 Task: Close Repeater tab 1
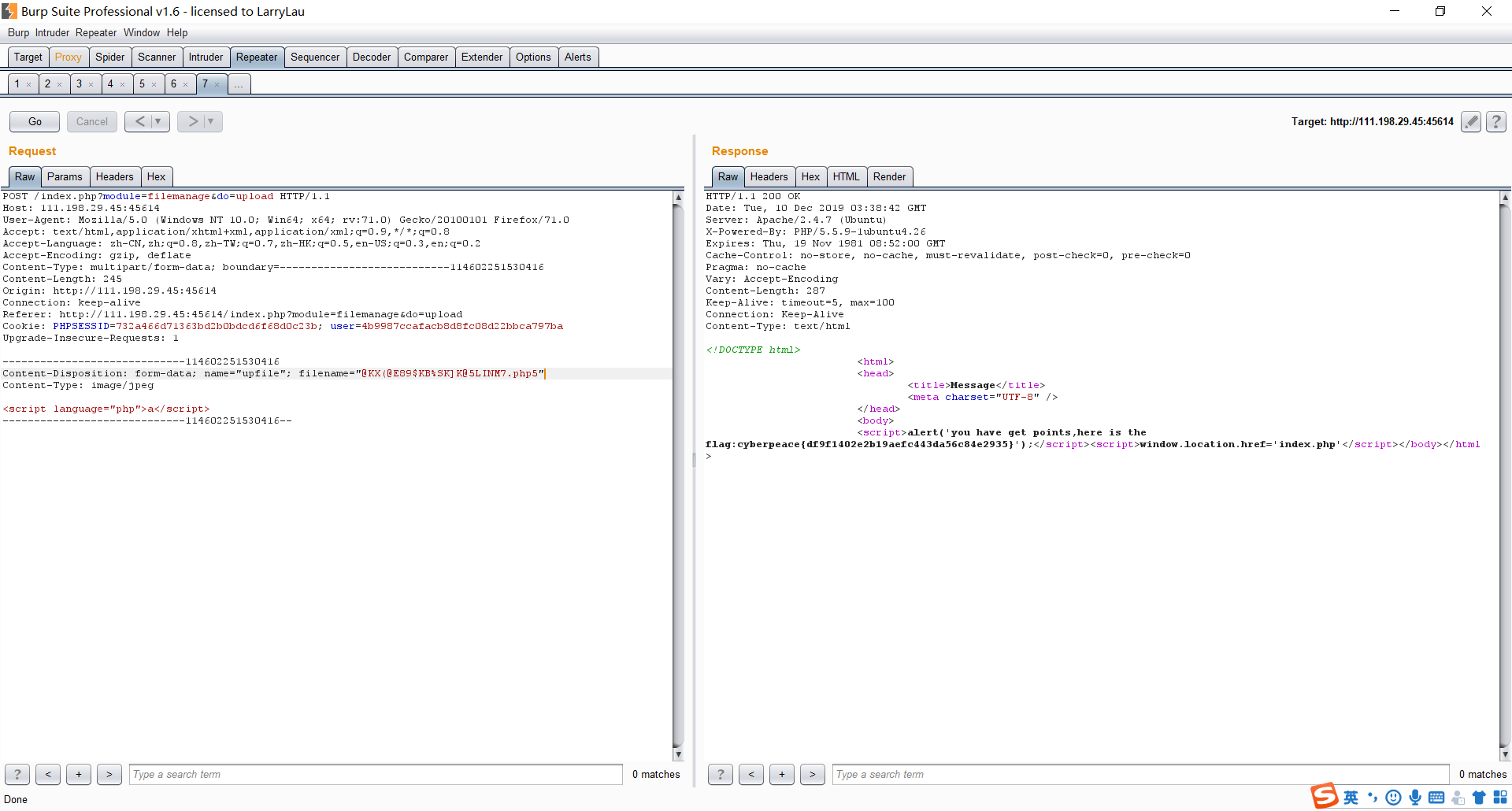[29, 85]
